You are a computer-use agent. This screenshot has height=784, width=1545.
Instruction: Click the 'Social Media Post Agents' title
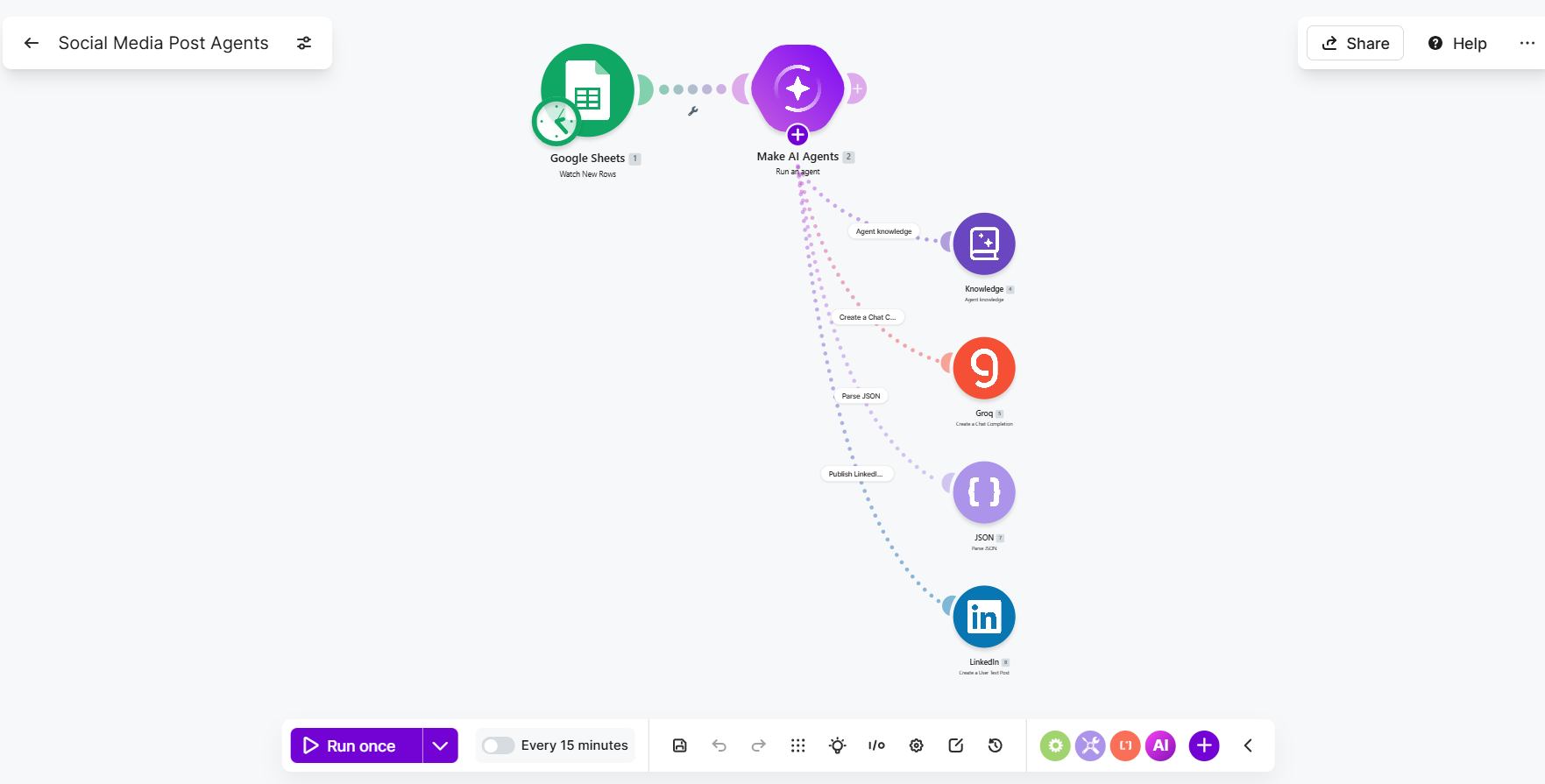coord(163,43)
